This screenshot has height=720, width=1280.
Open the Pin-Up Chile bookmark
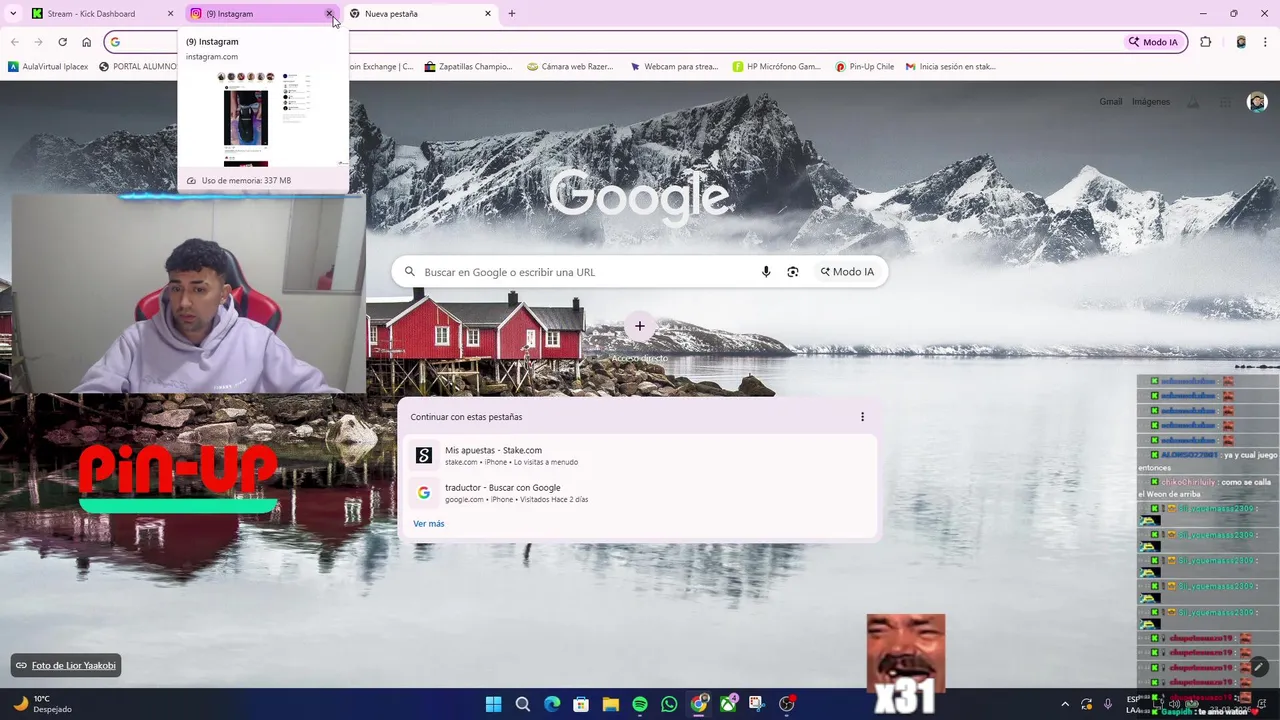pyautogui.click(x=864, y=67)
